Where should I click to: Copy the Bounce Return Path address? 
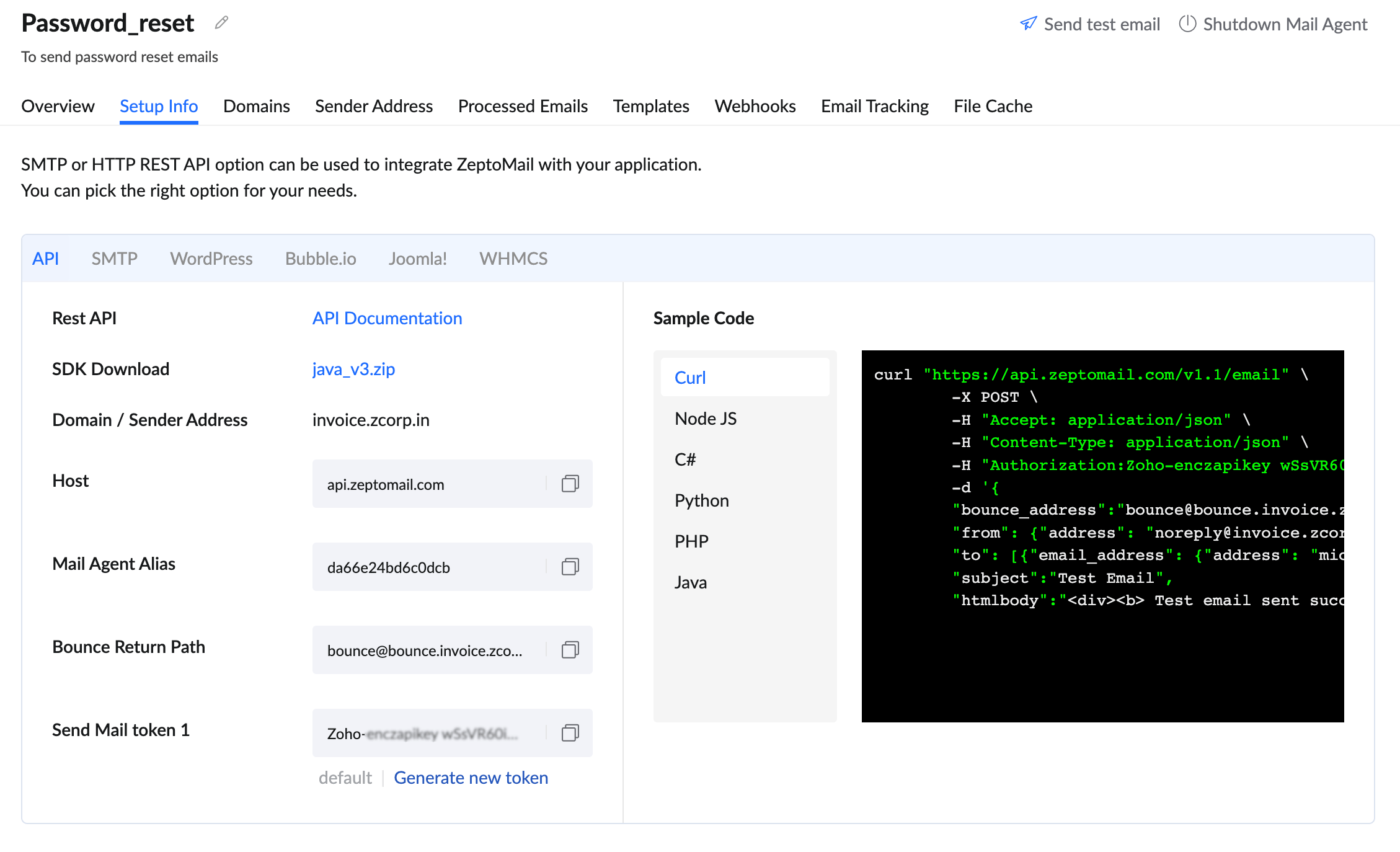[570, 650]
